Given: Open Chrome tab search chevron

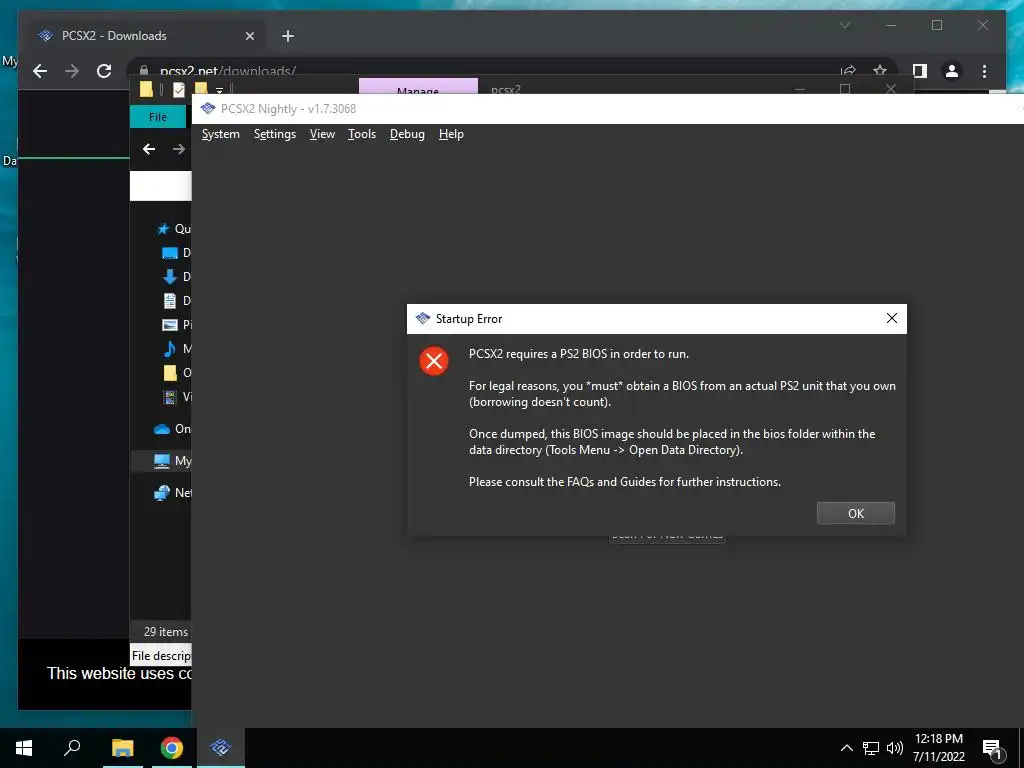Looking at the screenshot, I should (x=844, y=25).
